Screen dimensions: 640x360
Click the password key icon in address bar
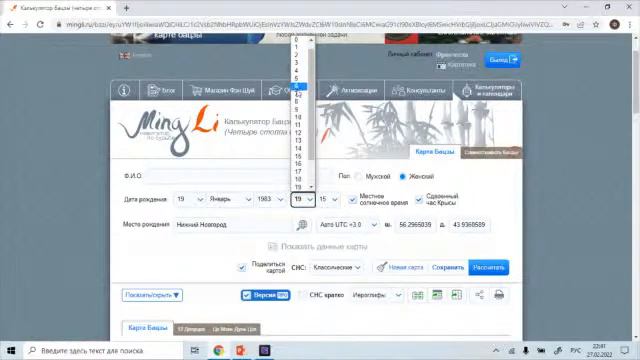pos(566,24)
